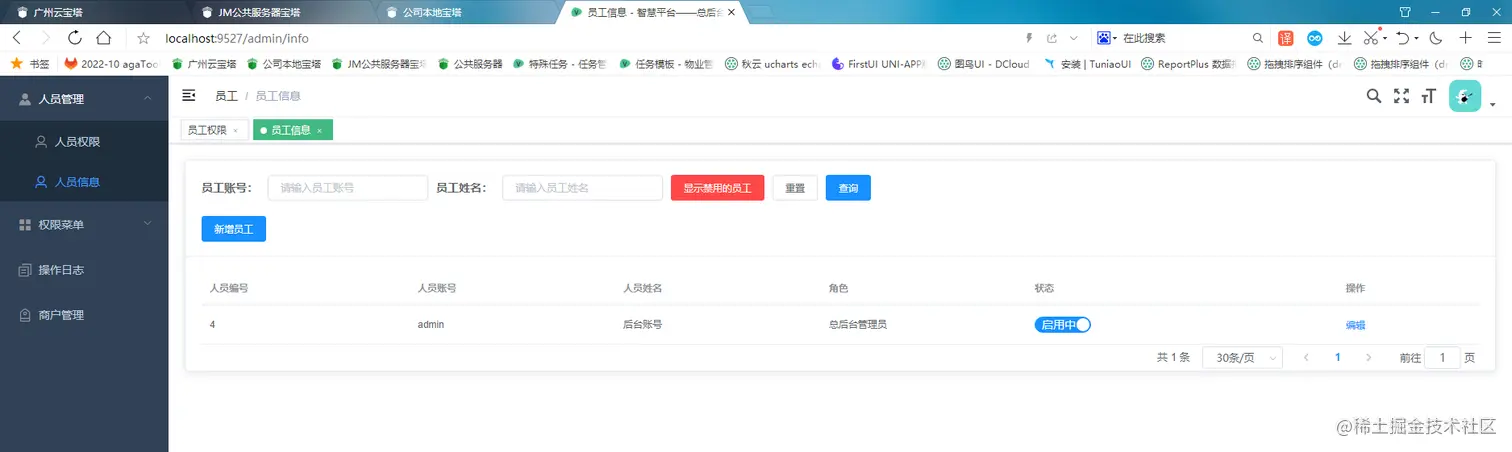Open the browser skin (shirt) icon

click(1405, 12)
